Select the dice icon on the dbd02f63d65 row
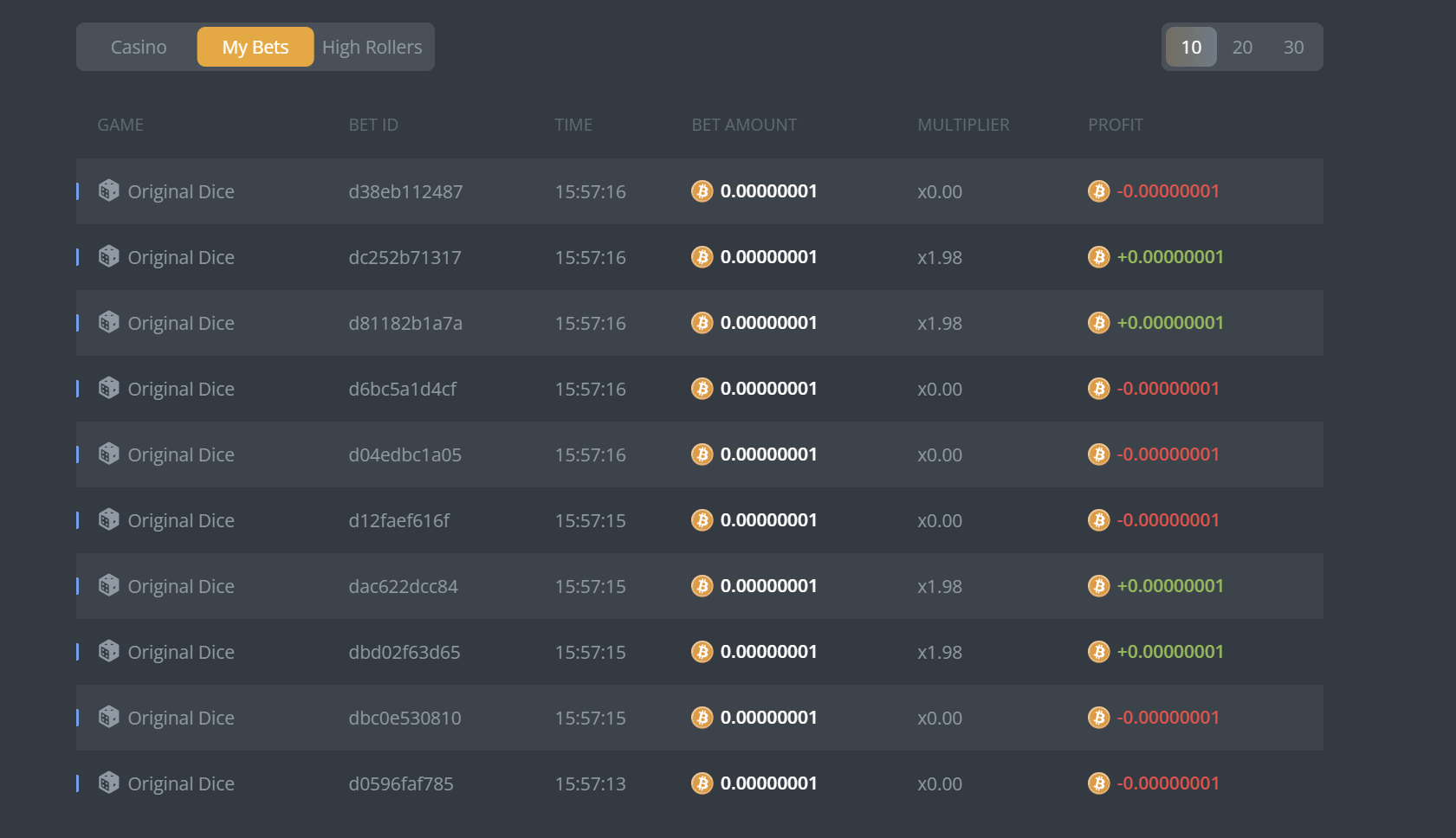Screen dimensions: 1456x838 coord(108,651)
